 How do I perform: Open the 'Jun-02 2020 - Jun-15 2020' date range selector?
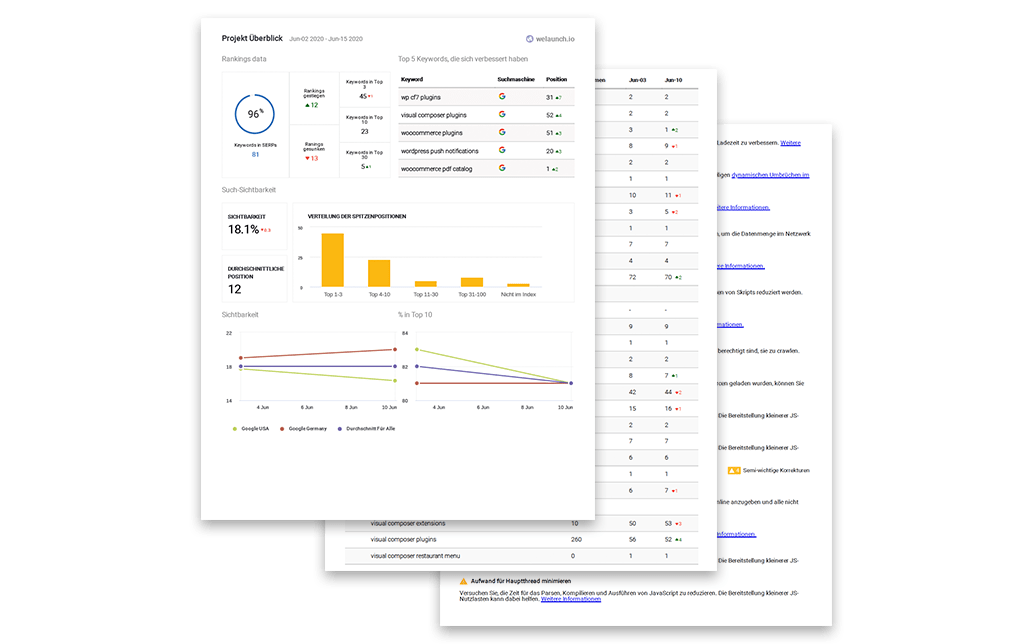(x=325, y=38)
